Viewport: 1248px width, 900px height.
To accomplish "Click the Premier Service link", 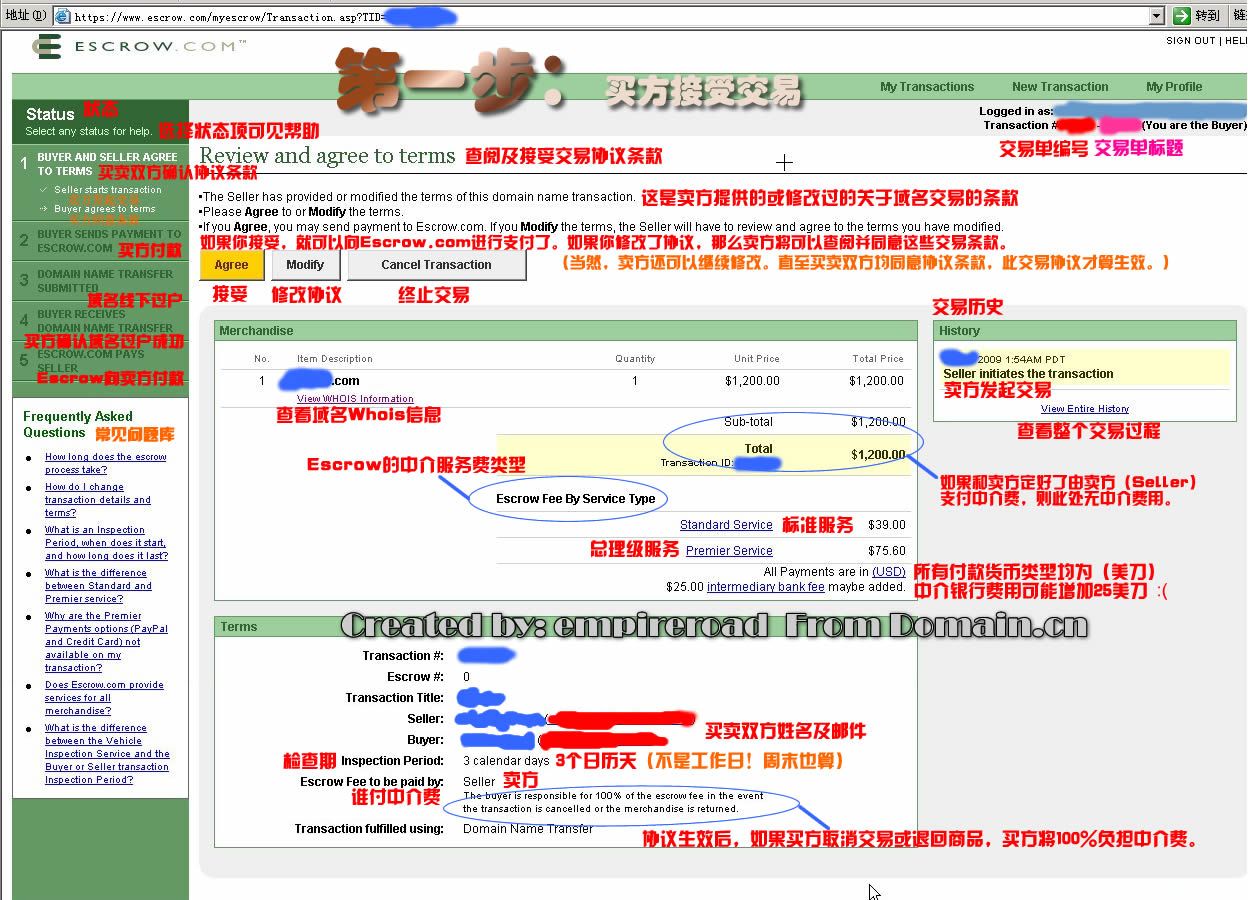I will pos(729,551).
